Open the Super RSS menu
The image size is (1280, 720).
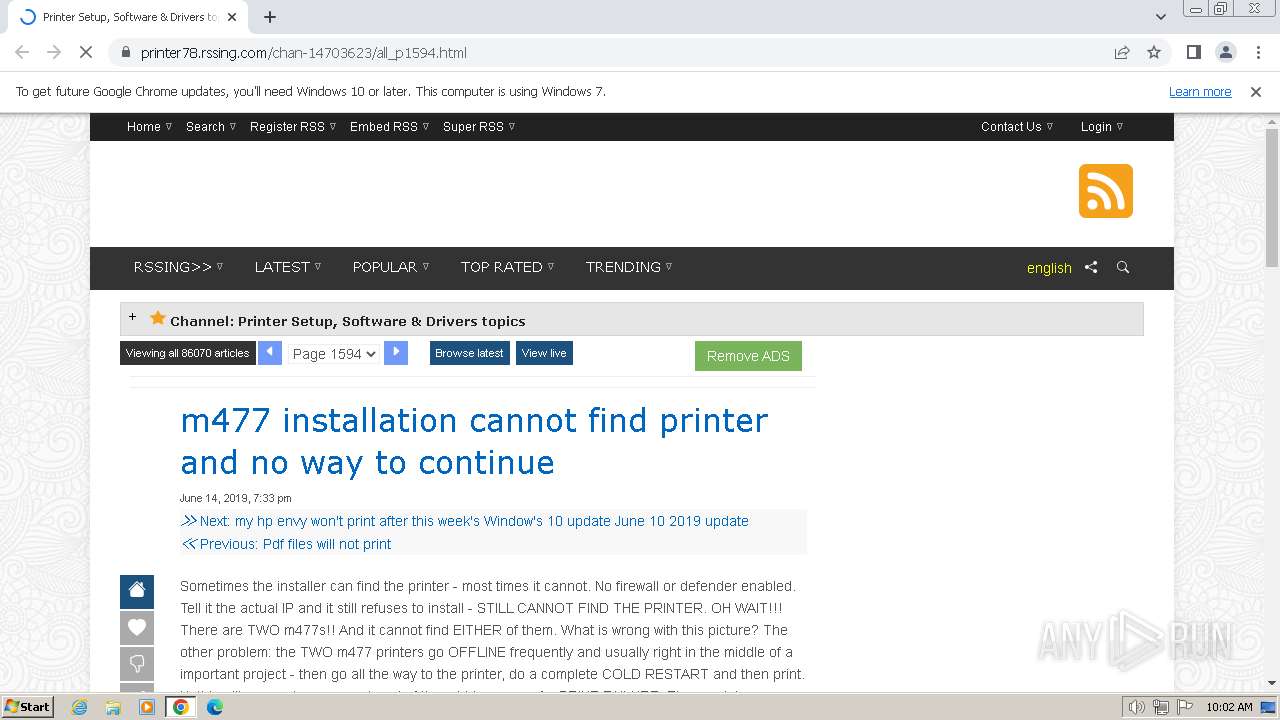479,126
